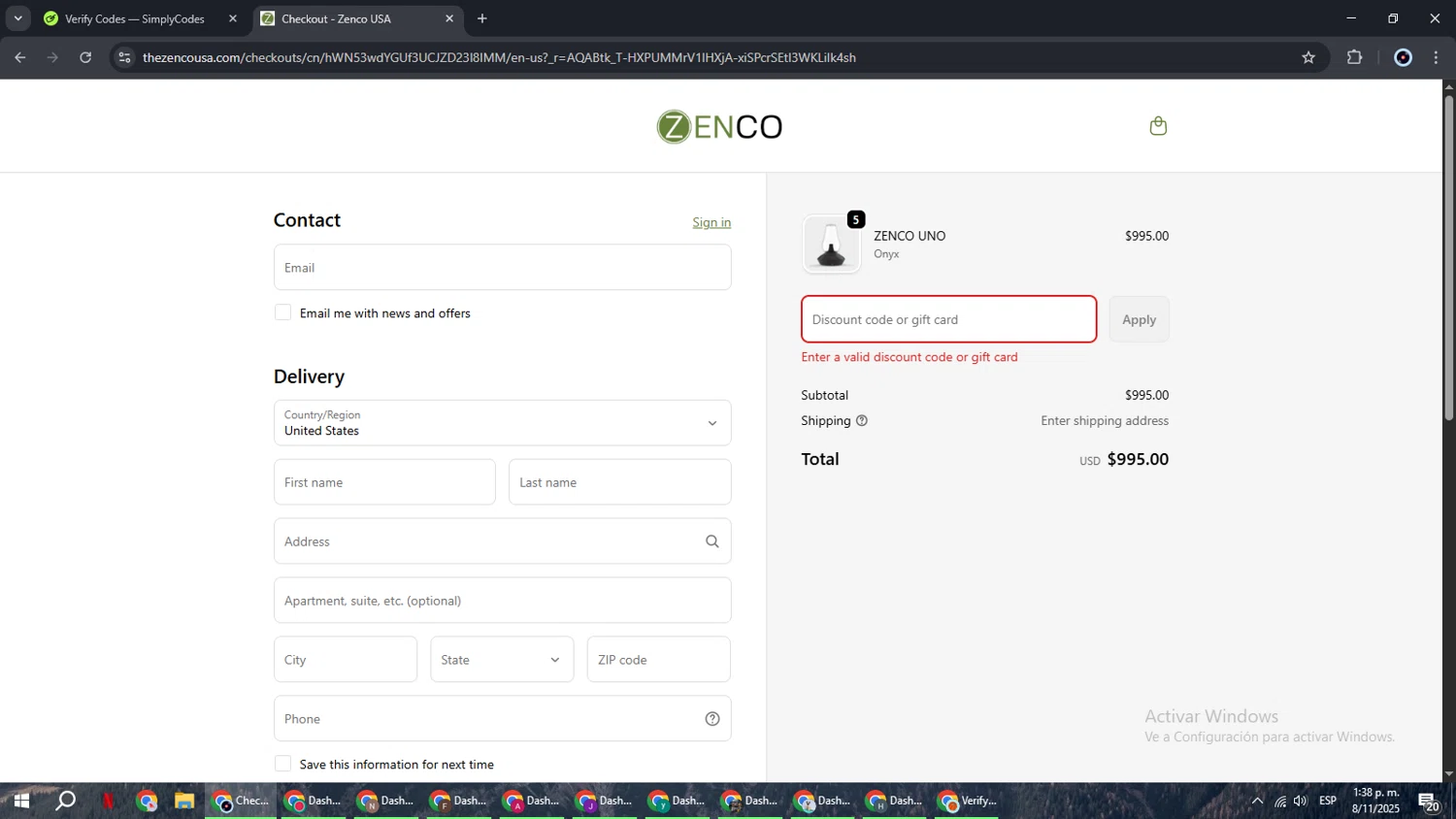The width and height of the screenshot is (1456, 819).
Task: Bookmark this page with the star
Action: coord(1308,57)
